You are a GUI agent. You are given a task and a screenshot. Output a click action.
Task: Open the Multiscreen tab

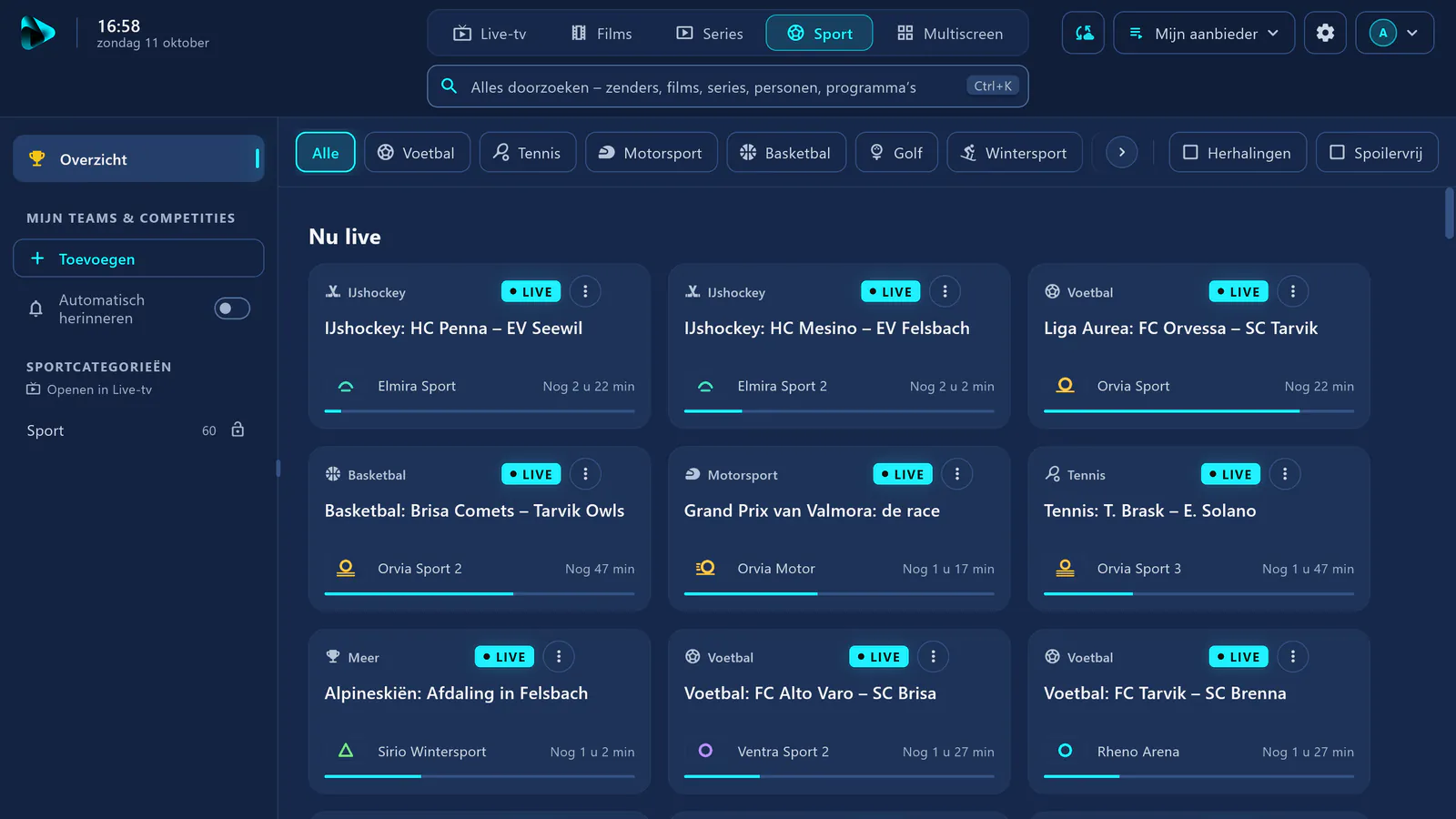point(950,34)
